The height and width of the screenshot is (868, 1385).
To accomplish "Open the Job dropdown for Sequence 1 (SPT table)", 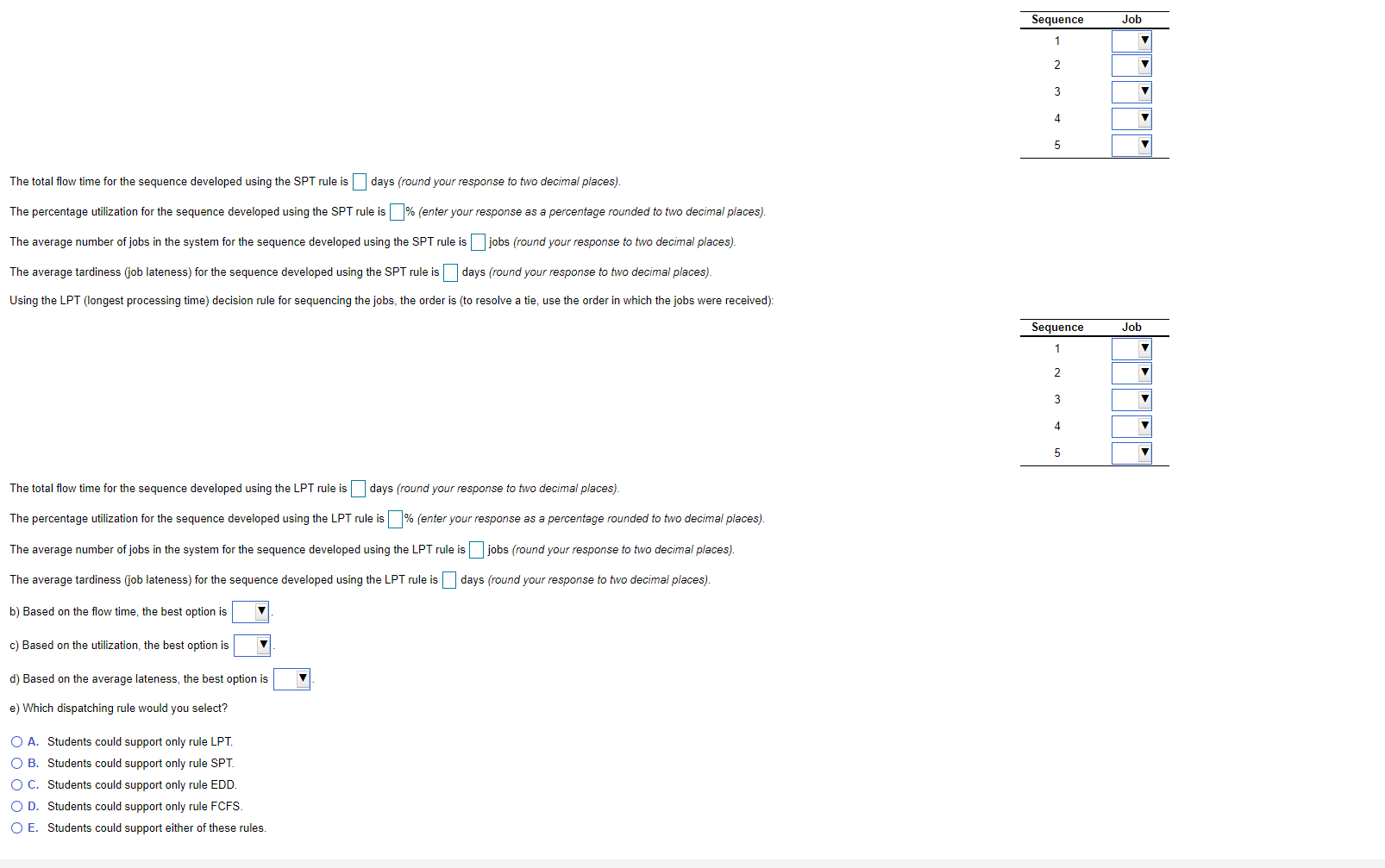I will pyautogui.click(x=1131, y=40).
